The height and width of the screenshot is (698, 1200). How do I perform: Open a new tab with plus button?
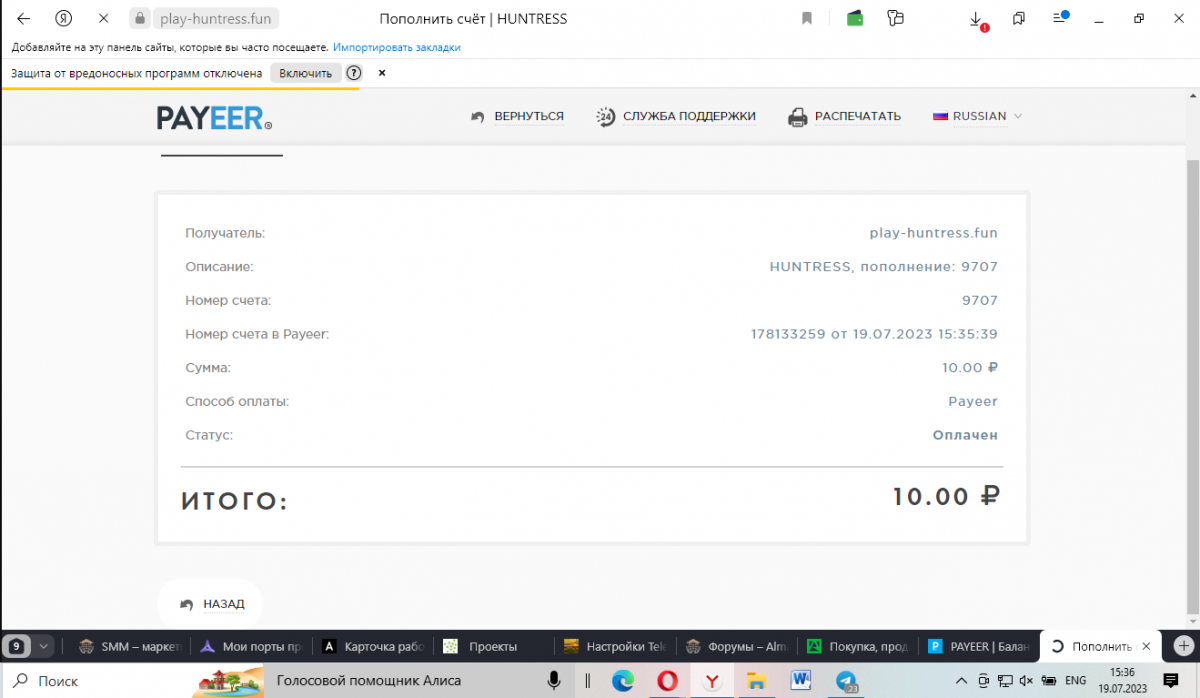coord(1183,646)
